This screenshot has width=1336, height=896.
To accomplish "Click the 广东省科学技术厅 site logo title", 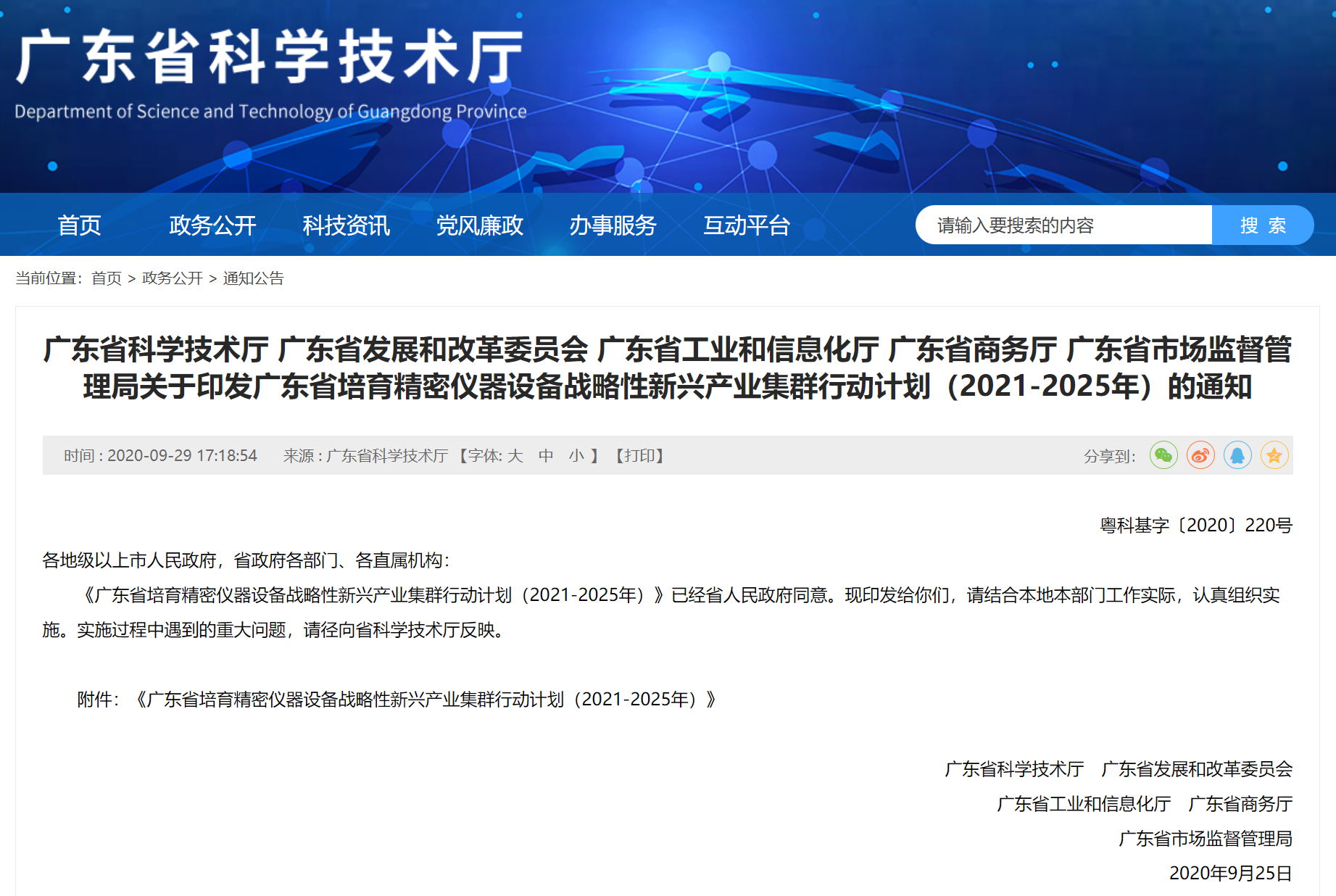I will 270,58.
